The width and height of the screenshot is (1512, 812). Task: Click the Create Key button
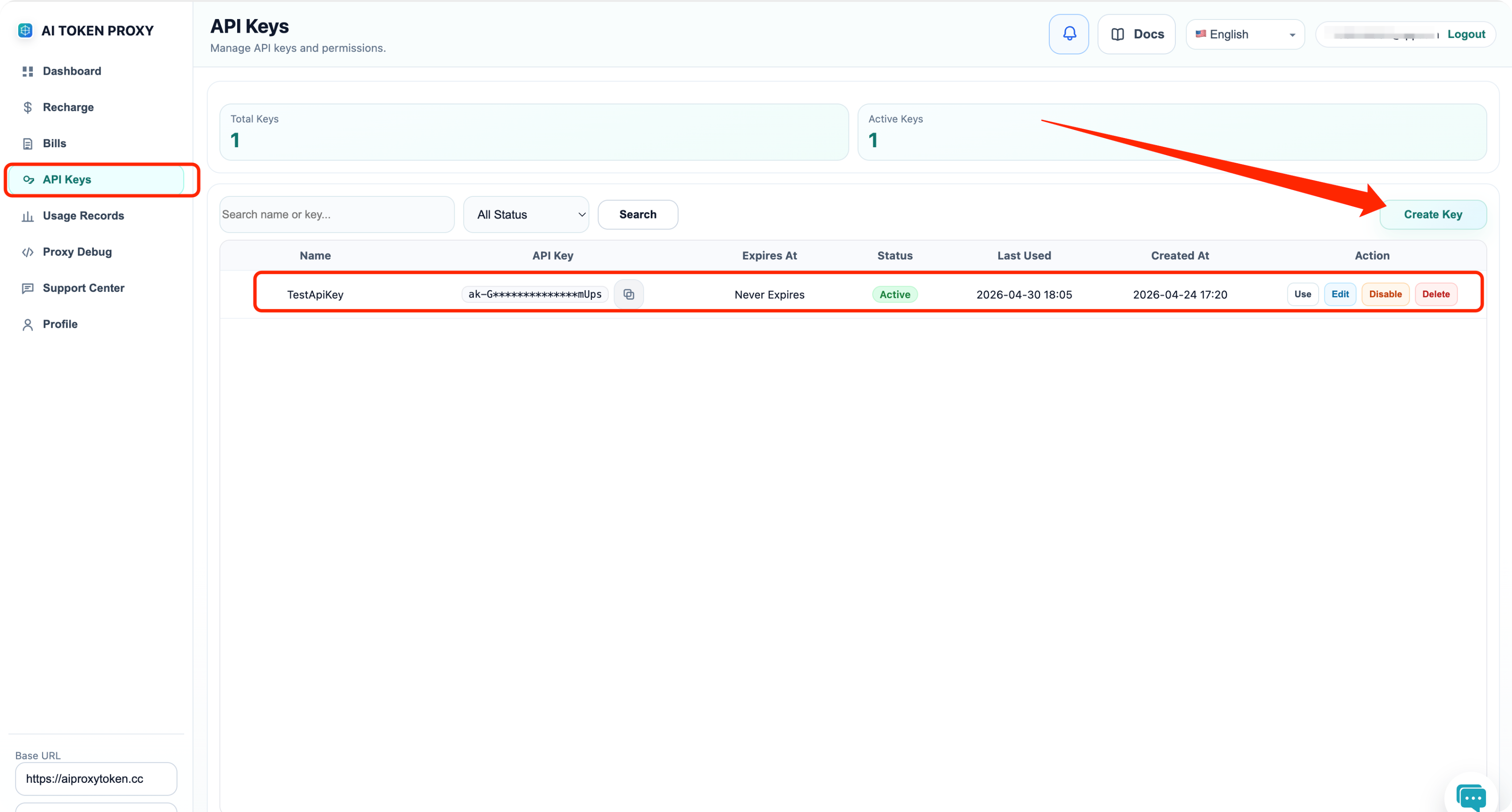pyautogui.click(x=1433, y=215)
